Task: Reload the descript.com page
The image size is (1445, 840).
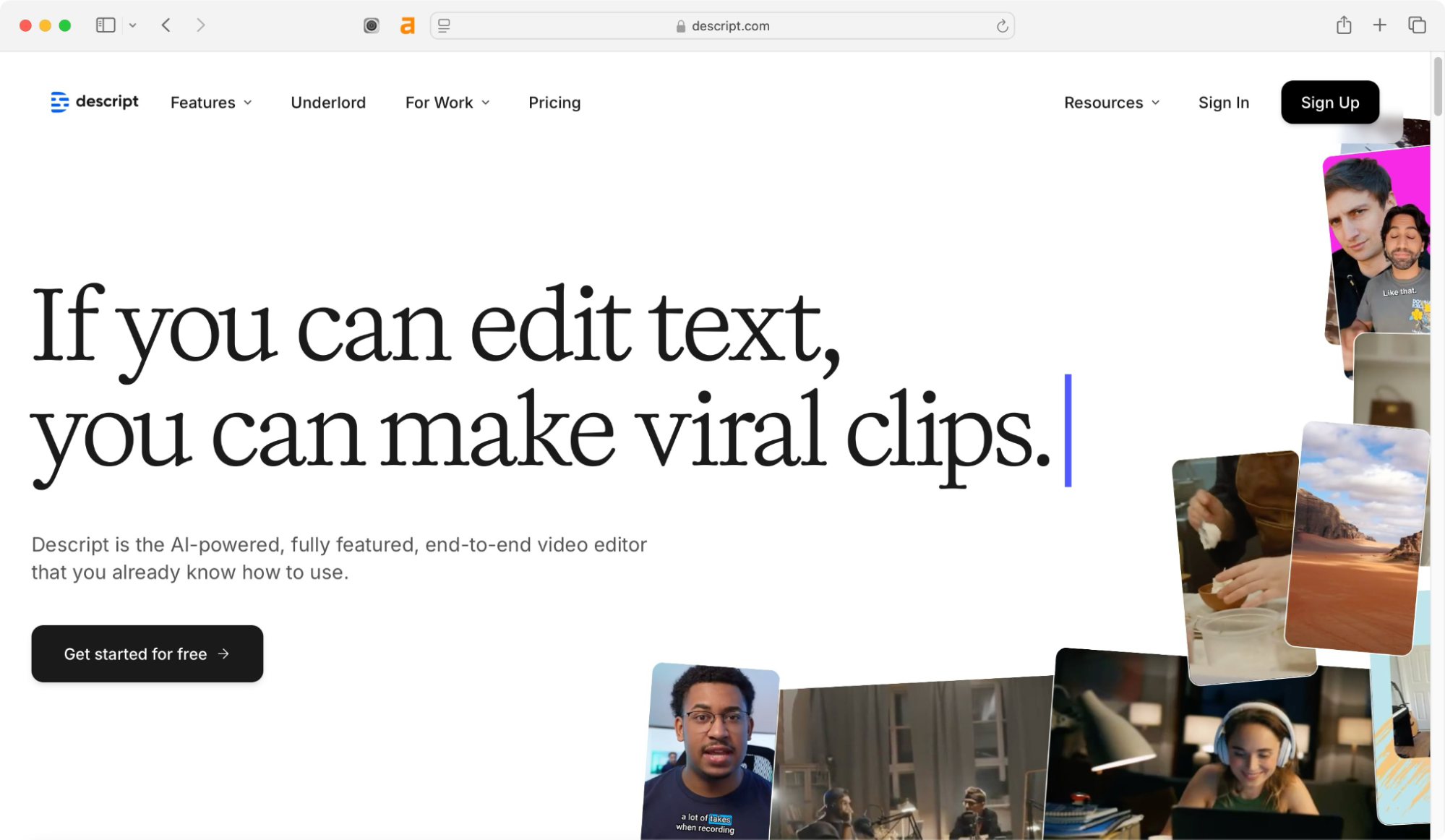Action: 1001,25
